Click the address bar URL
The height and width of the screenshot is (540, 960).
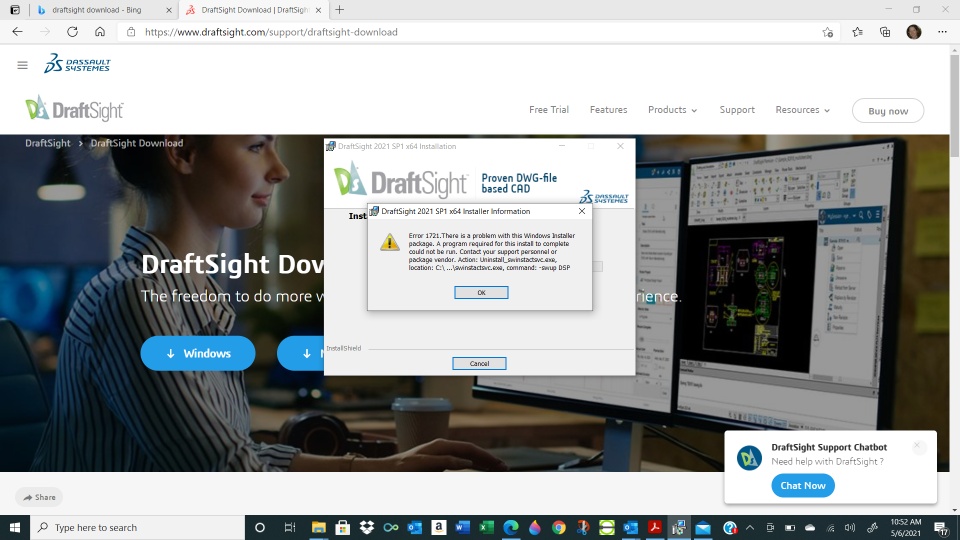(x=271, y=32)
